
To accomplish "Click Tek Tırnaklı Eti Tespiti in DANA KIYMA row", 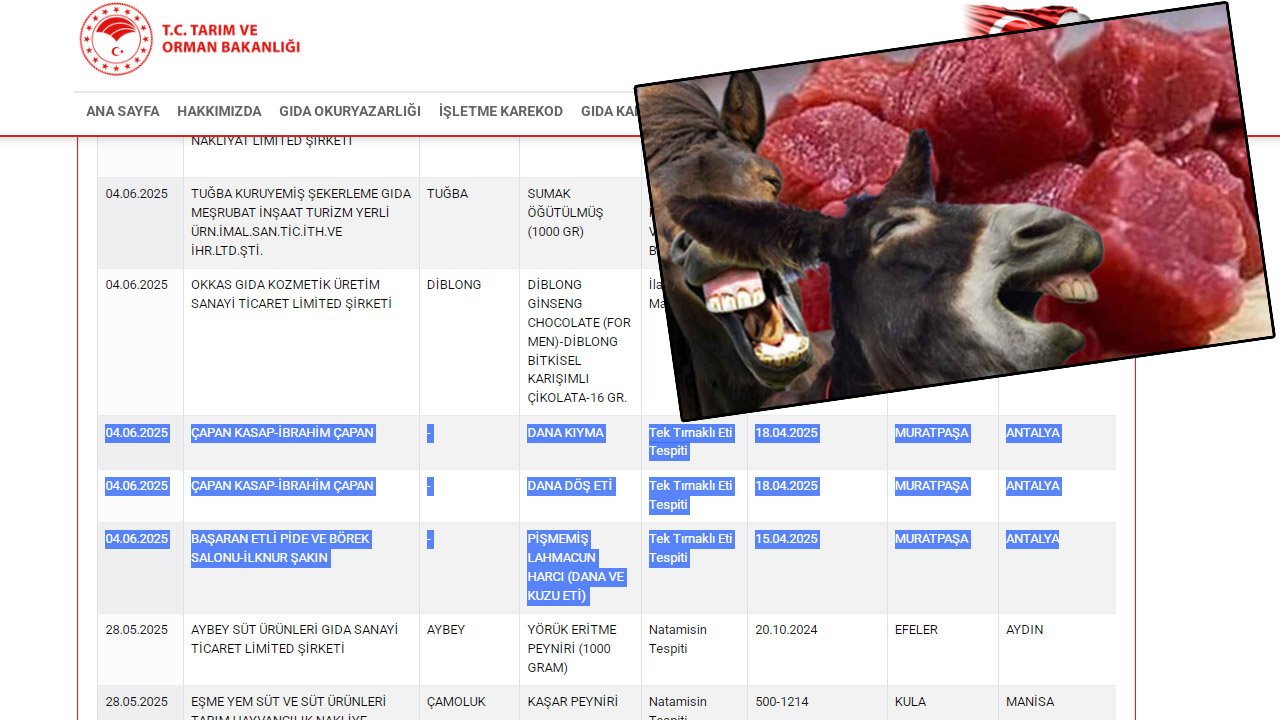I will click(694, 442).
